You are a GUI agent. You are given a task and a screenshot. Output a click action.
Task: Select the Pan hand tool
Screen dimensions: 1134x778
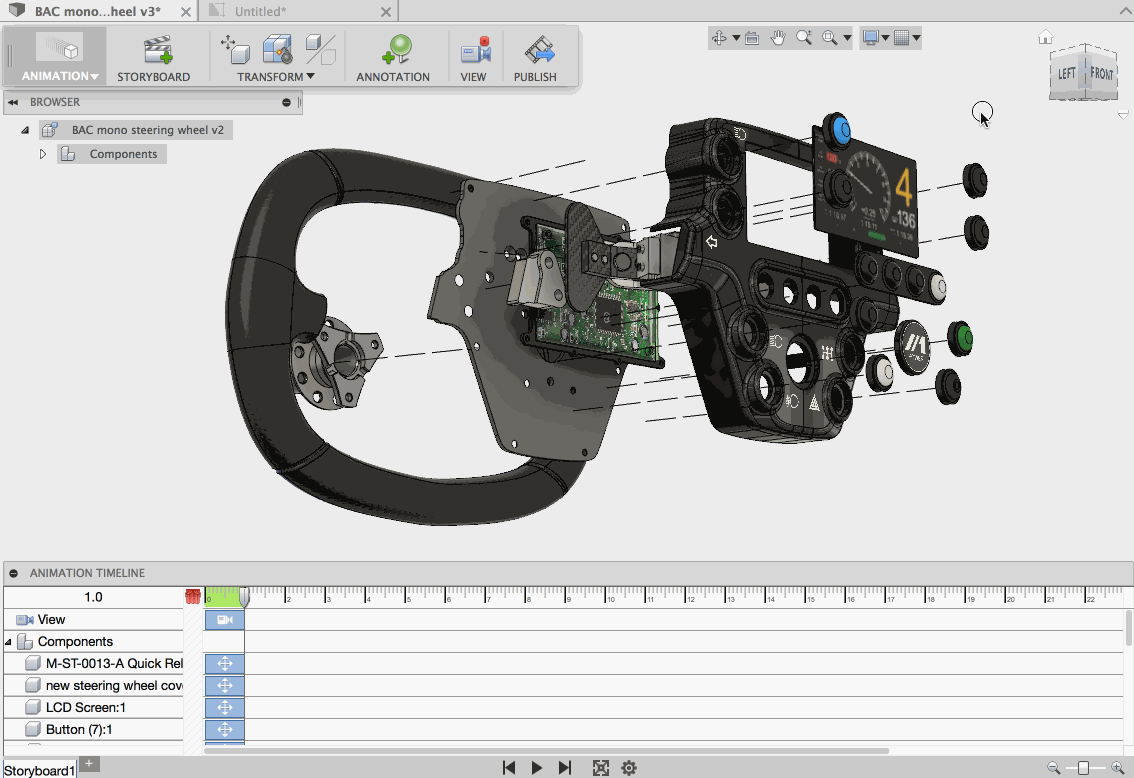[x=778, y=38]
